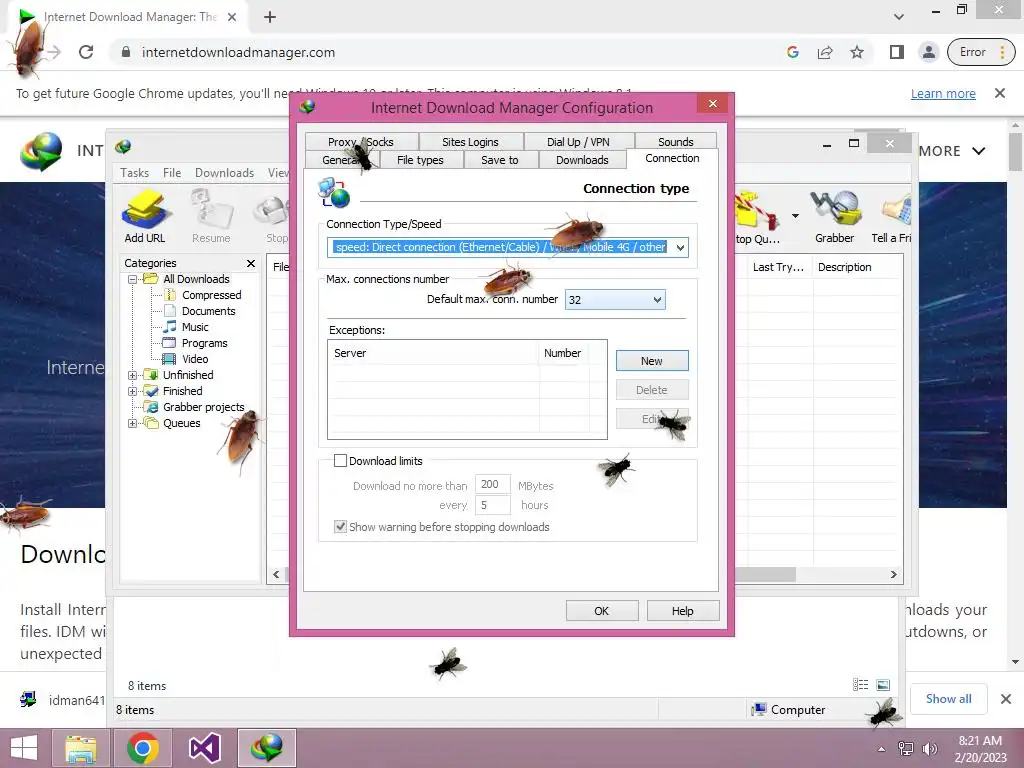
Task: Open a new Chrome tab
Action: (x=270, y=17)
